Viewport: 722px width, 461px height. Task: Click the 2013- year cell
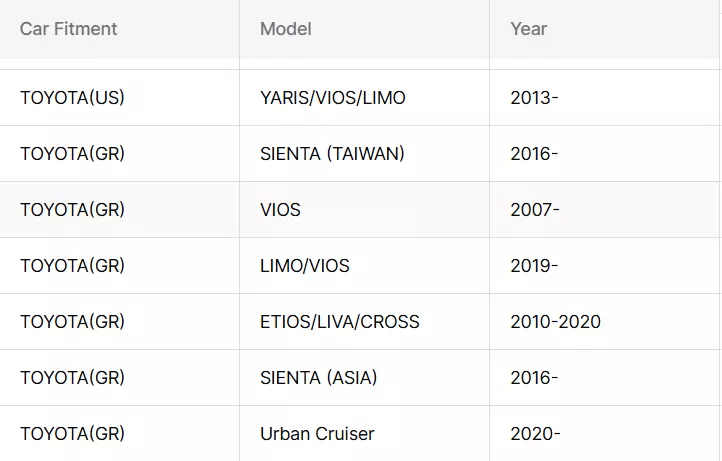click(x=604, y=98)
